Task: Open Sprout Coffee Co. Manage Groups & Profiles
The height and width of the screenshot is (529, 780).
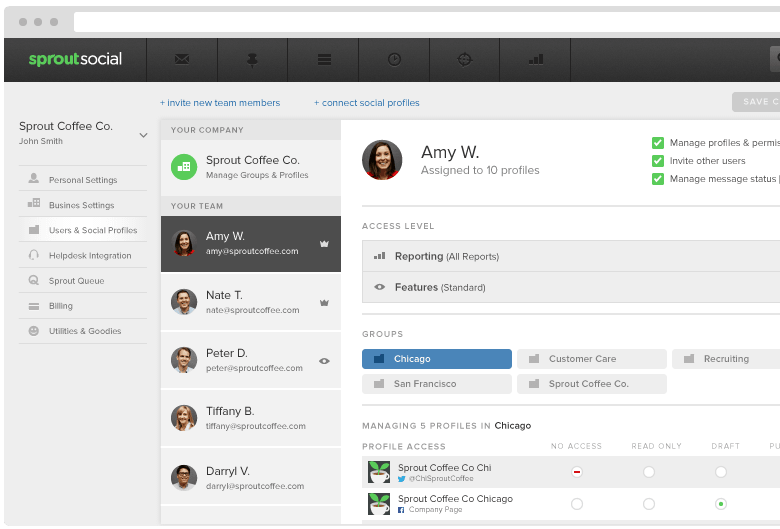Action: click(251, 167)
